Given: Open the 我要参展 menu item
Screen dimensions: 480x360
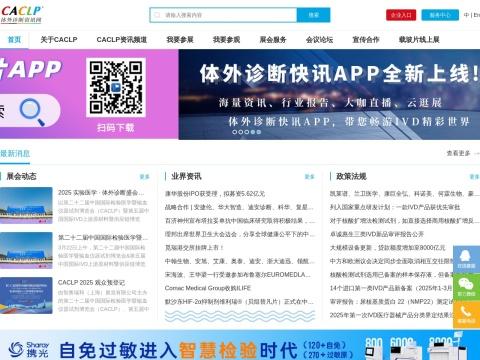Looking at the screenshot, I should tap(180, 40).
